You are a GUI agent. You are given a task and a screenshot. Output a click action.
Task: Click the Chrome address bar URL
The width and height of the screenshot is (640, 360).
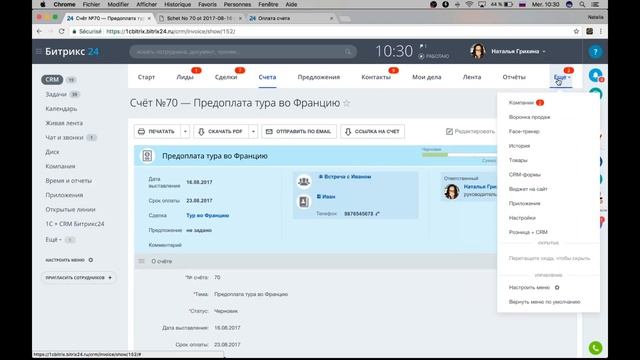[171, 31]
